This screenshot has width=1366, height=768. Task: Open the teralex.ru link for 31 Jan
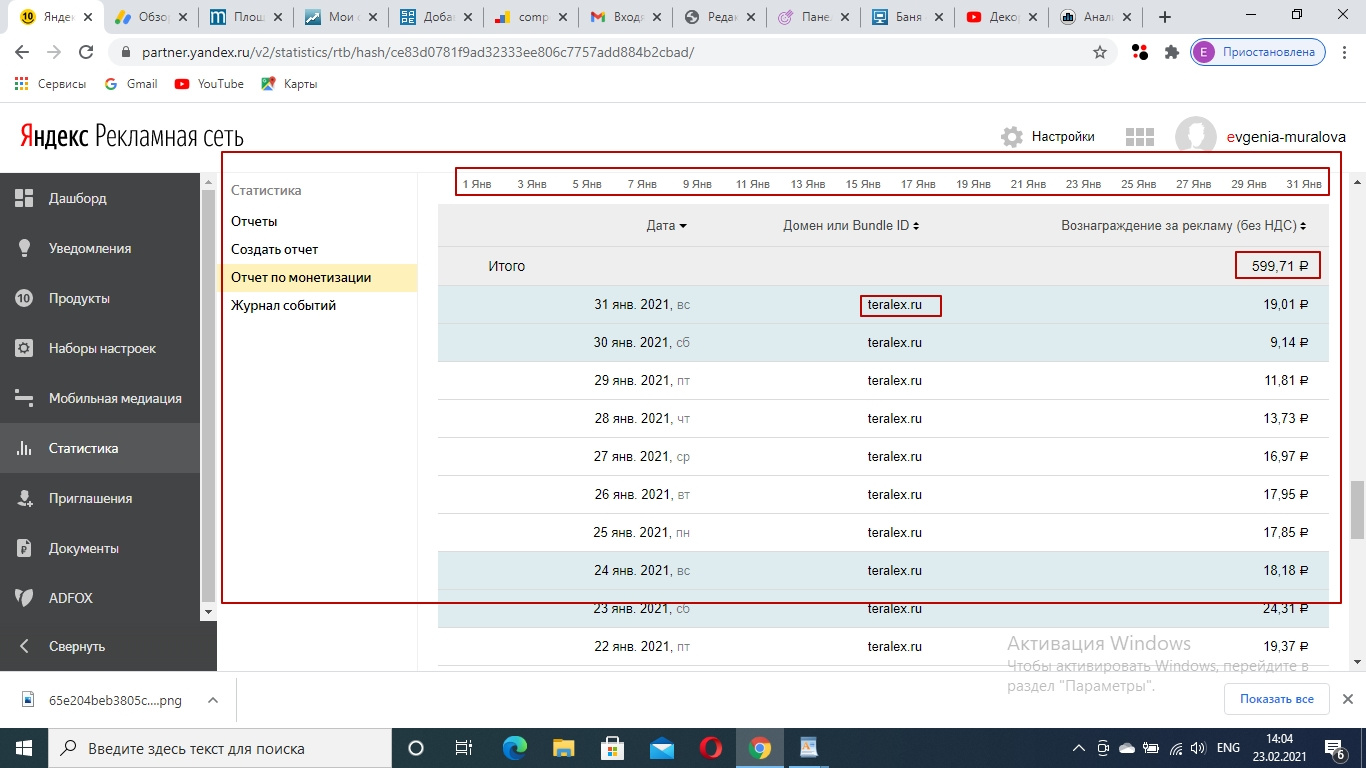point(894,305)
